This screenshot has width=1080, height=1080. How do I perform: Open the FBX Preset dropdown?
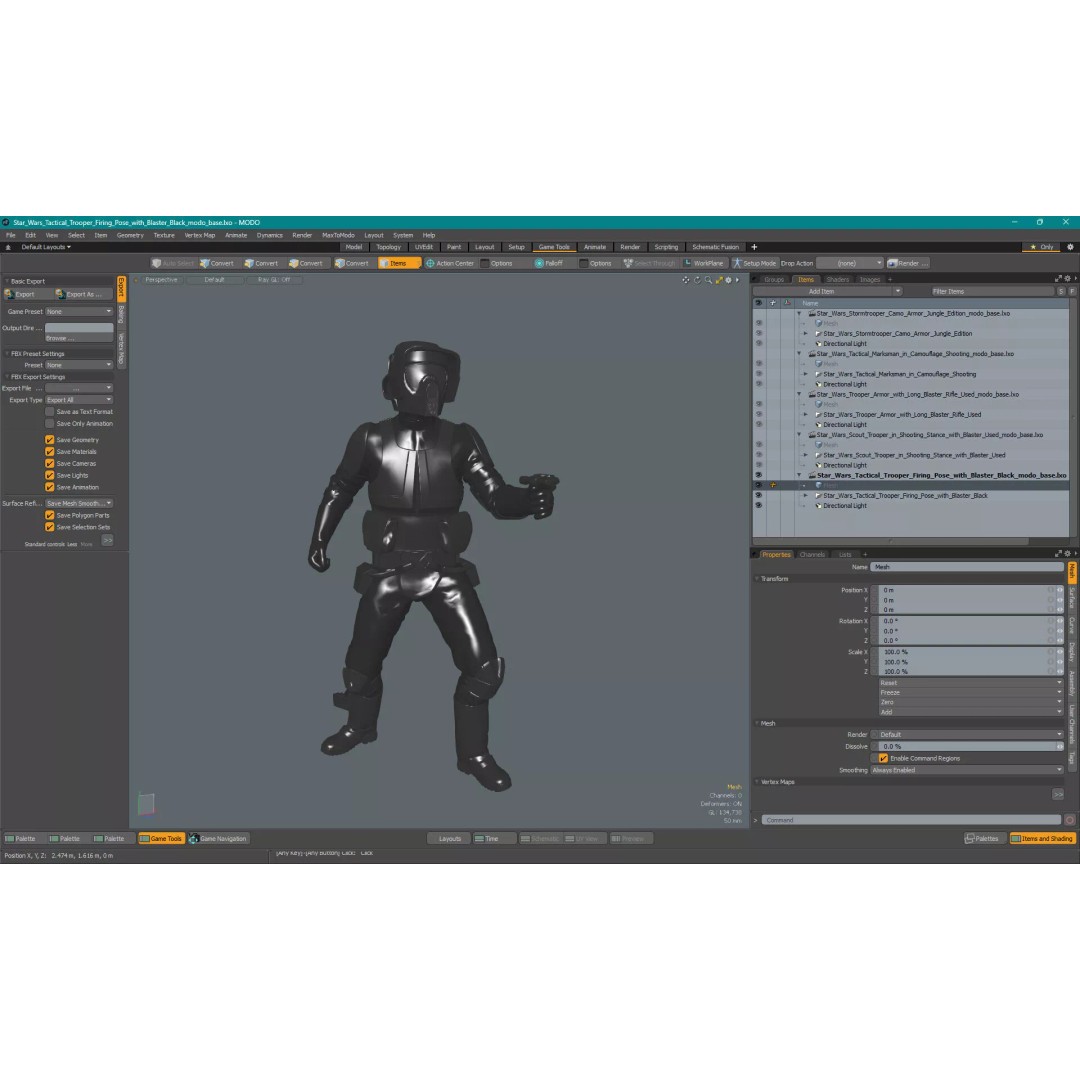[x=79, y=365]
